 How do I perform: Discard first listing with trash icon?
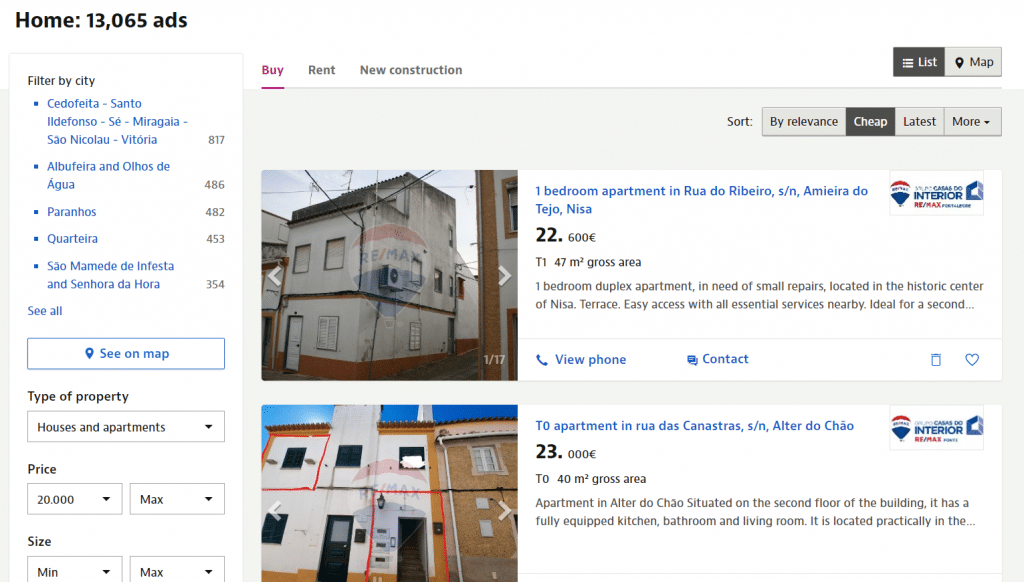936,359
